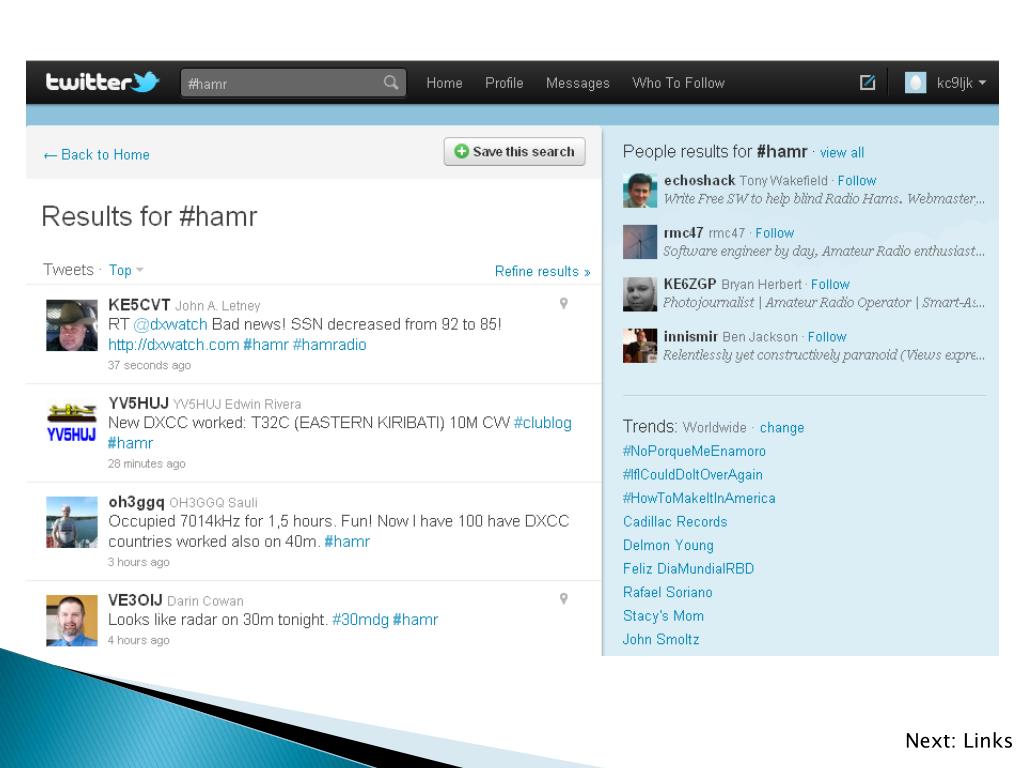This screenshot has width=1024, height=768.
Task: Open http://dxwatch.com link
Action: click(173, 345)
